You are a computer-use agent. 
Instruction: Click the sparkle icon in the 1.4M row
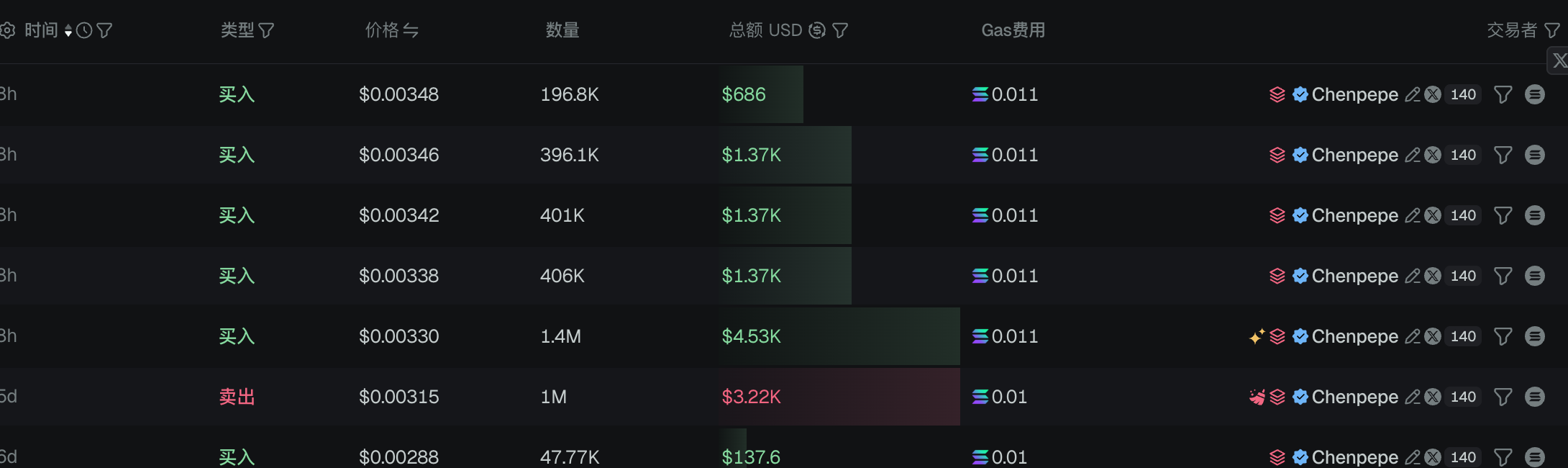tap(1257, 336)
